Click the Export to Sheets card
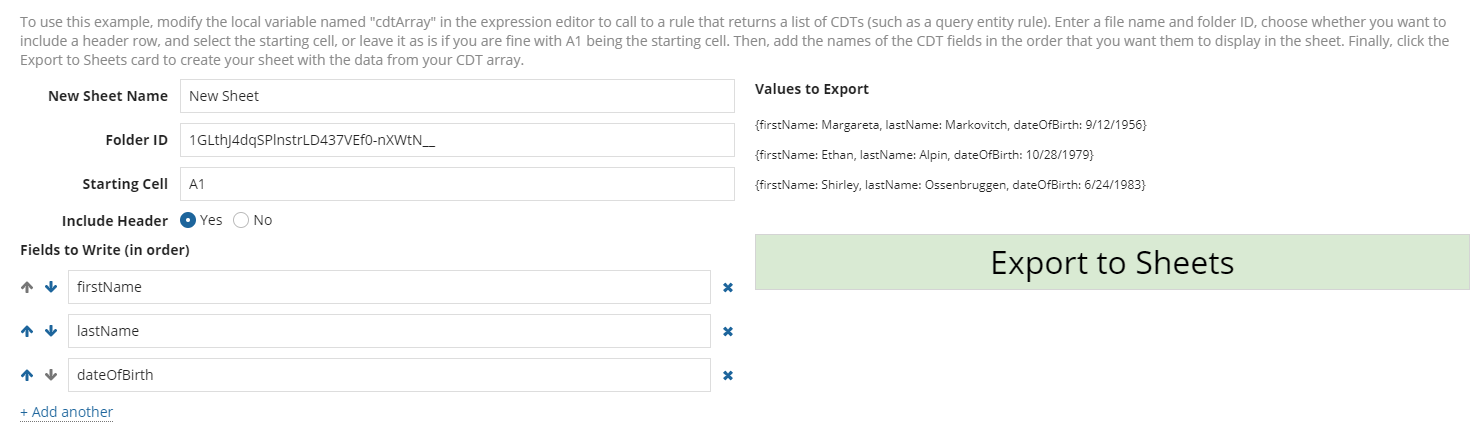The width and height of the screenshot is (1482, 437). pyautogui.click(x=1112, y=262)
